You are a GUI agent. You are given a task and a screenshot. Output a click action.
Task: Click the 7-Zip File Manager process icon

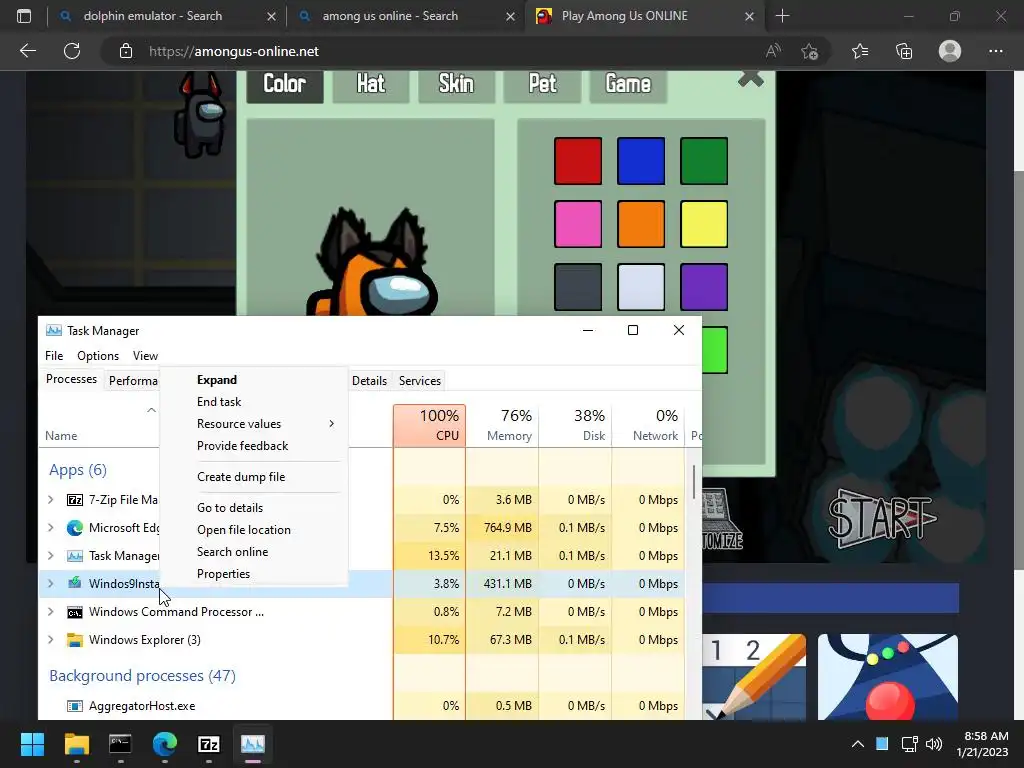tap(74, 500)
